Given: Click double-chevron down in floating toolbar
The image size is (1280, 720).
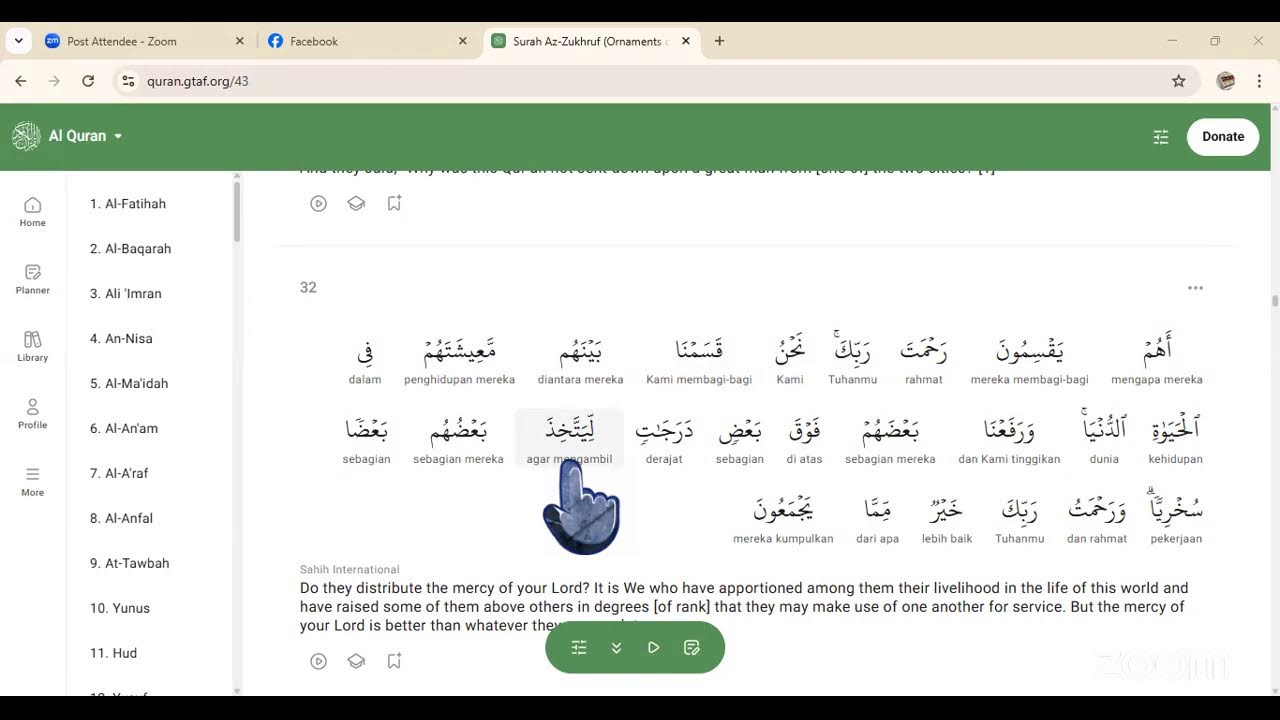Looking at the screenshot, I should click(x=616, y=648).
